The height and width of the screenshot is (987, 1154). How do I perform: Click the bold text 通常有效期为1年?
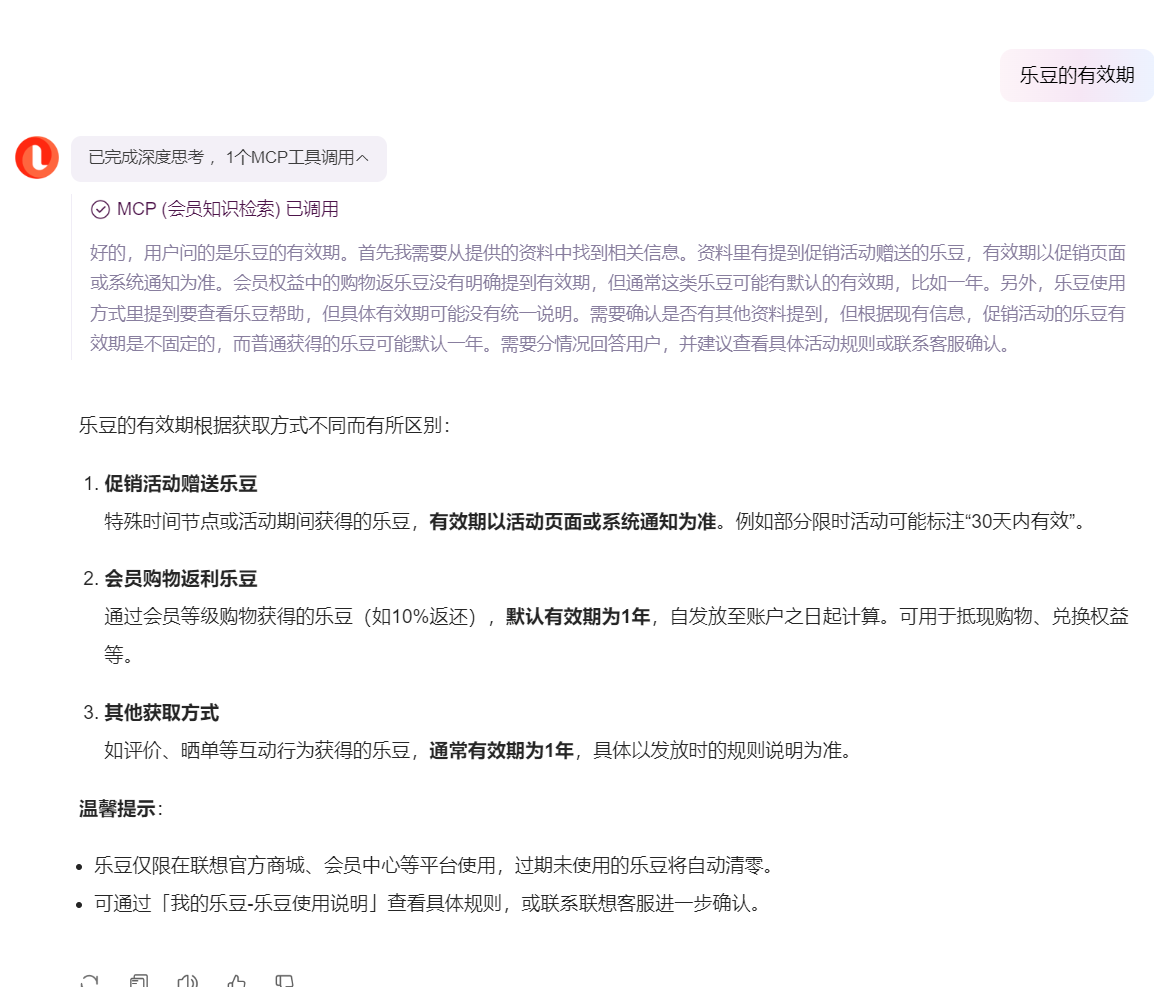502,751
